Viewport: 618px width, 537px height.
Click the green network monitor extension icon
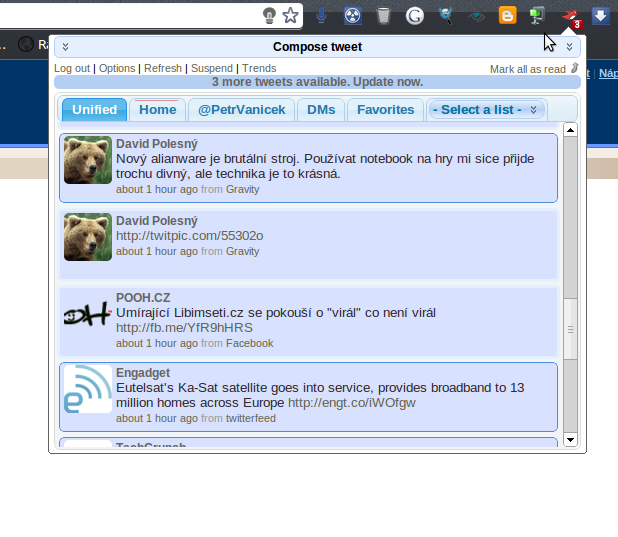tap(537, 15)
